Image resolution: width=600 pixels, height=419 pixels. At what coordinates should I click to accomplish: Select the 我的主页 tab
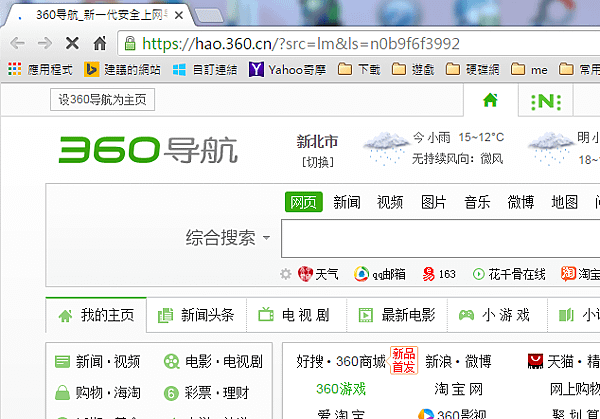(x=96, y=315)
